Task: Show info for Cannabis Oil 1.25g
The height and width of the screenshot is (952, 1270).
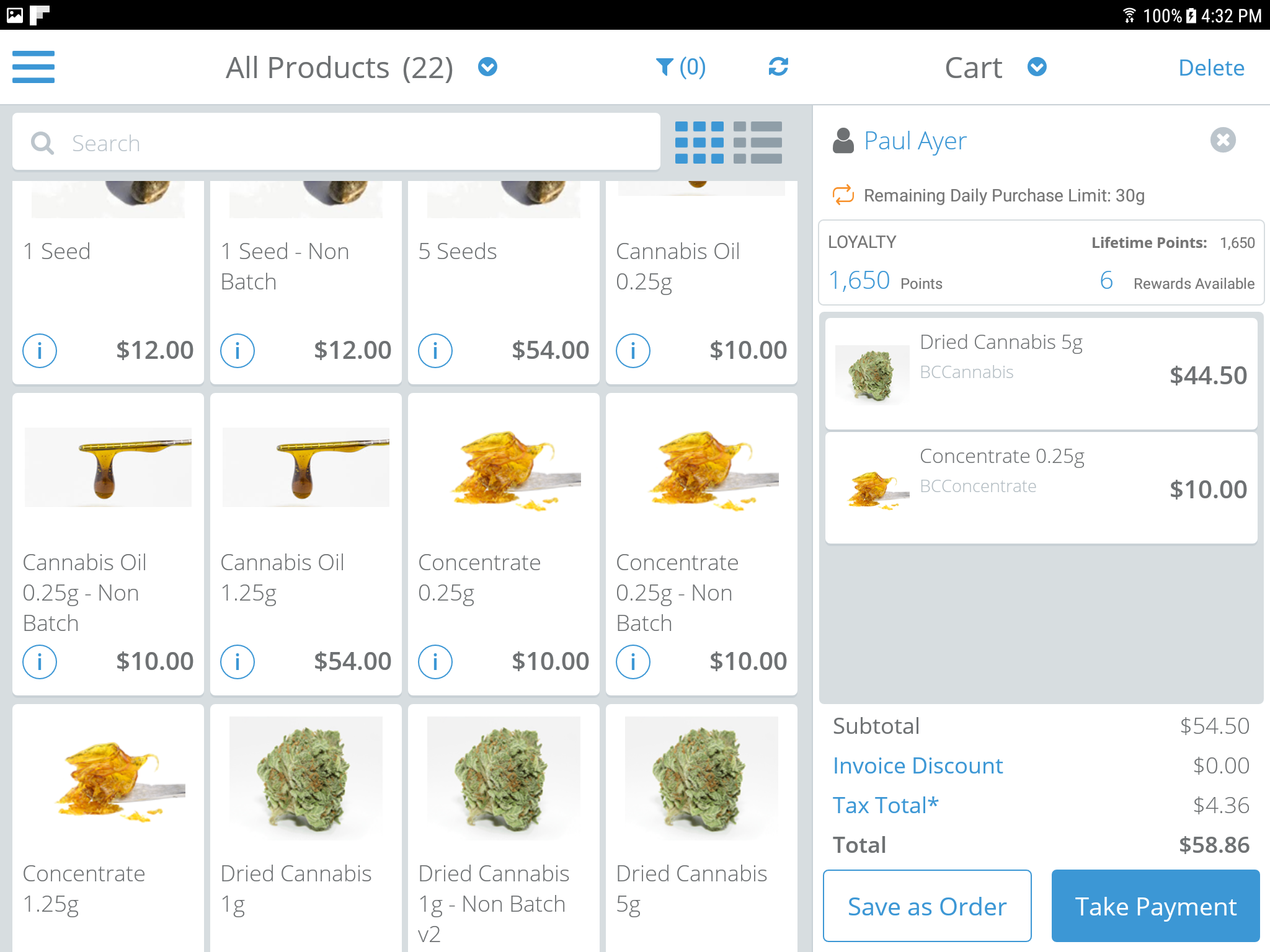Action: (x=238, y=662)
